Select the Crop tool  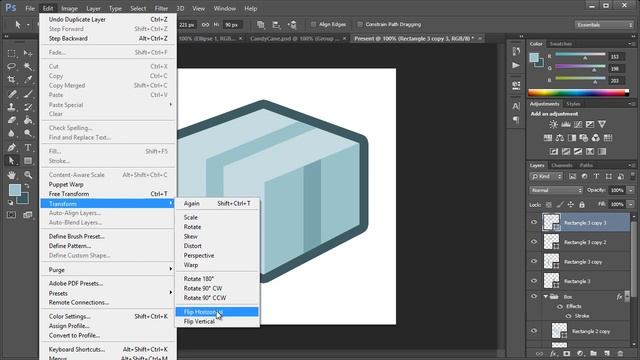[x=11, y=80]
